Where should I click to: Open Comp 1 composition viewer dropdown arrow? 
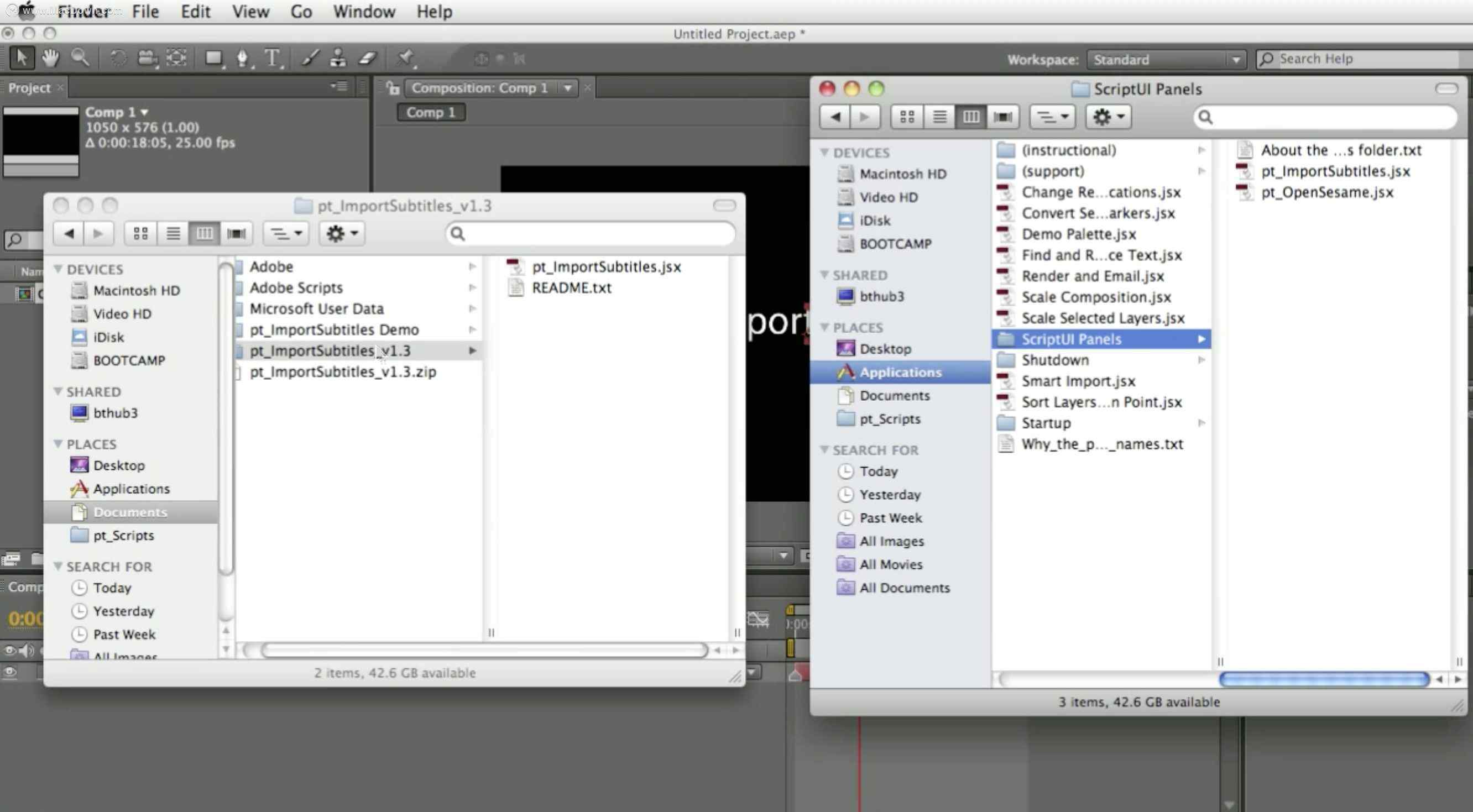[568, 88]
